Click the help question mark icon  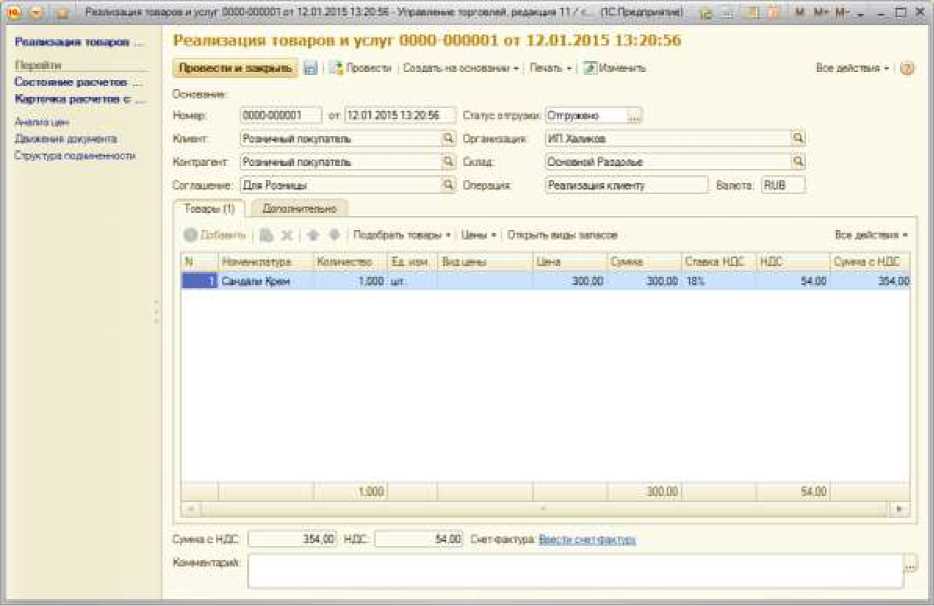[907, 69]
